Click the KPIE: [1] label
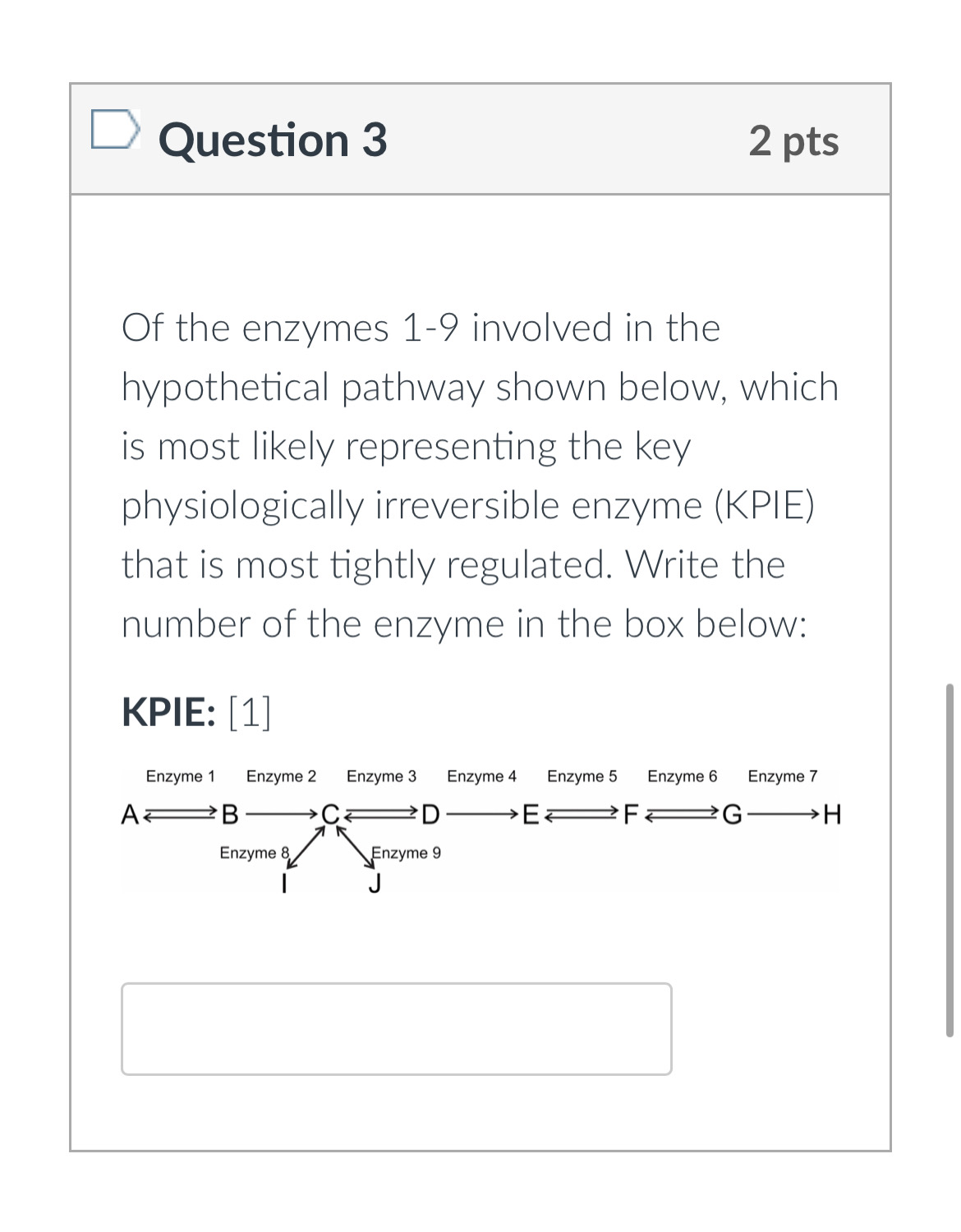961x1232 pixels. click(197, 711)
